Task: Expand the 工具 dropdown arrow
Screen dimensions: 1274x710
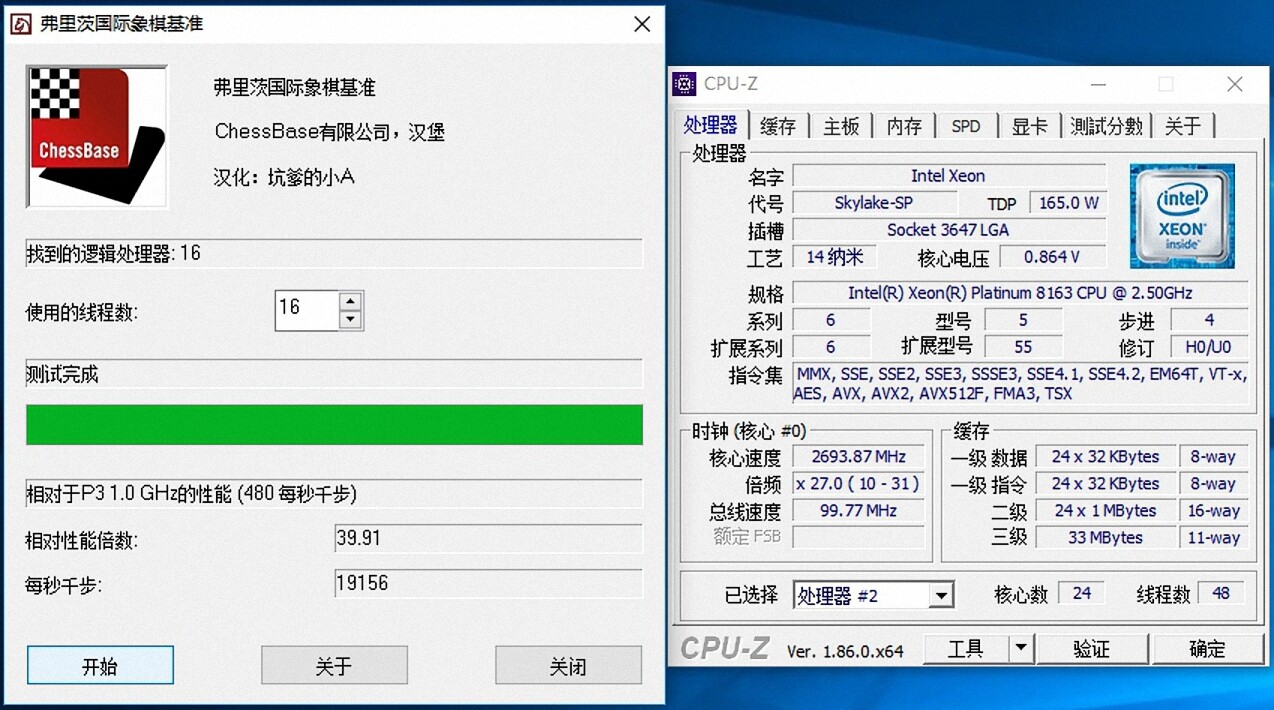Action: (x=1020, y=649)
